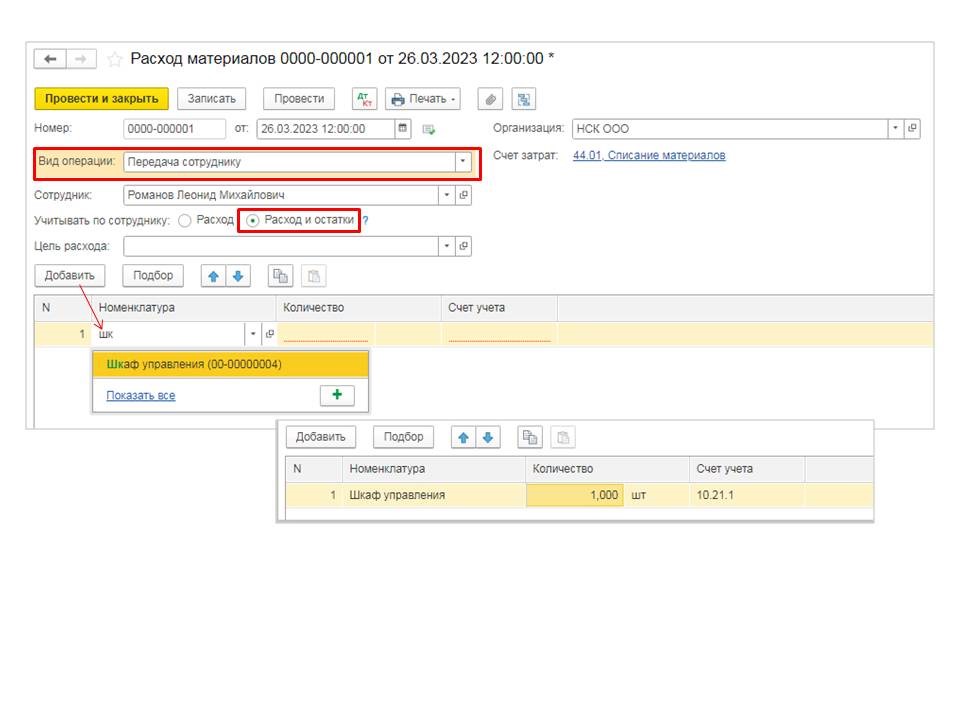Open the 44.01, Списание материалов link

649,156
